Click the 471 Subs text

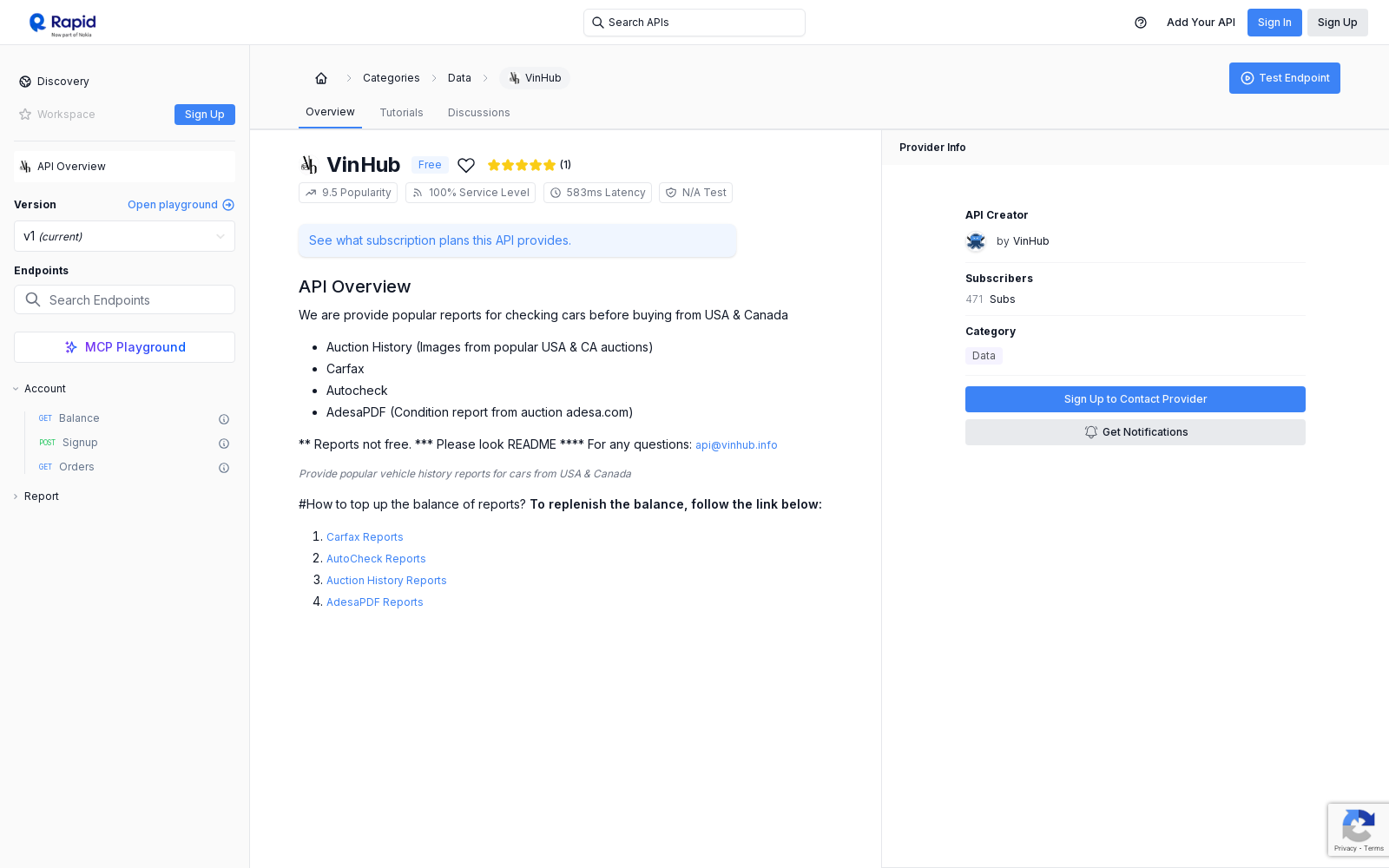991,299
